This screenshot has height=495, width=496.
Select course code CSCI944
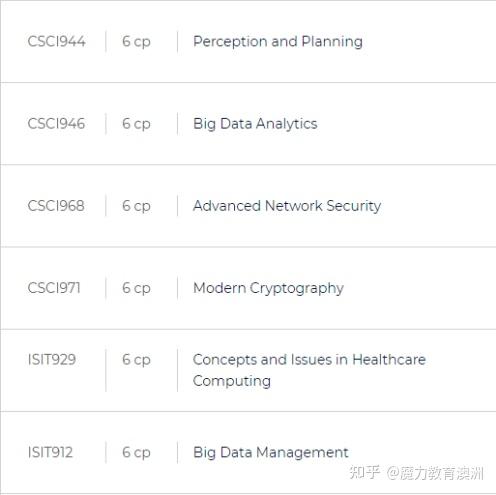(56, 42)
